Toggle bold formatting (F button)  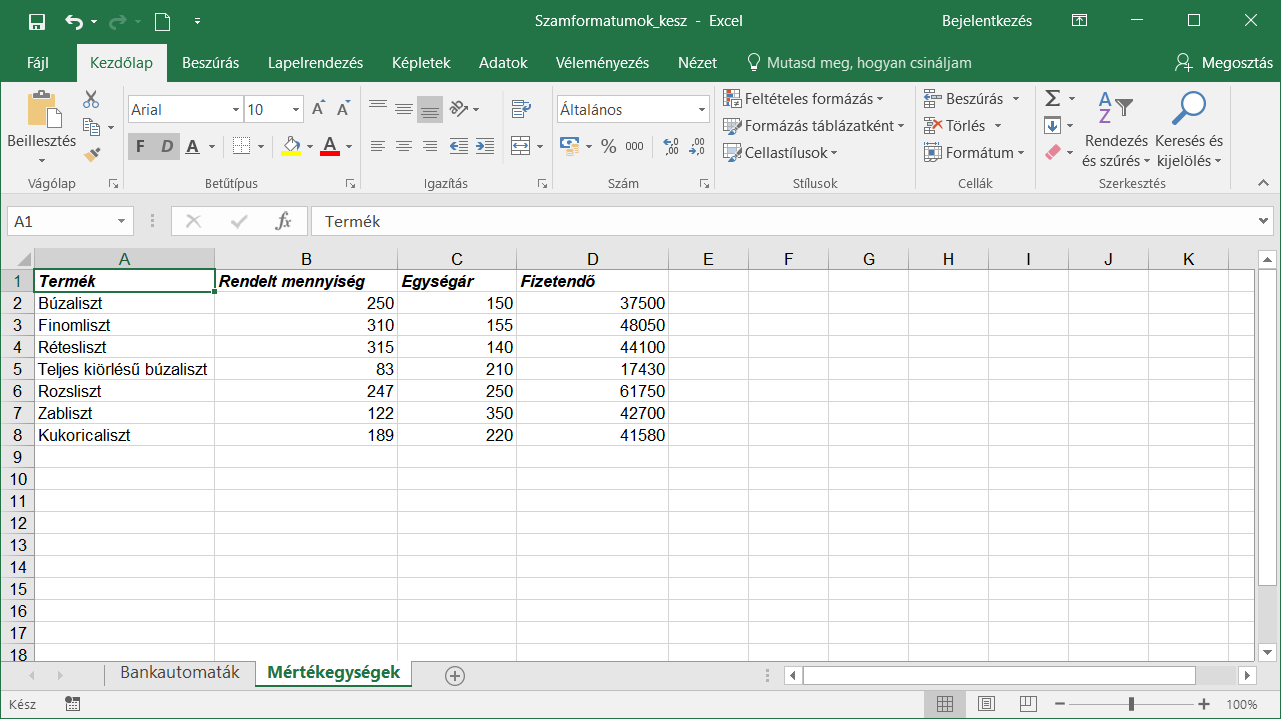click(x=140, y=146)
